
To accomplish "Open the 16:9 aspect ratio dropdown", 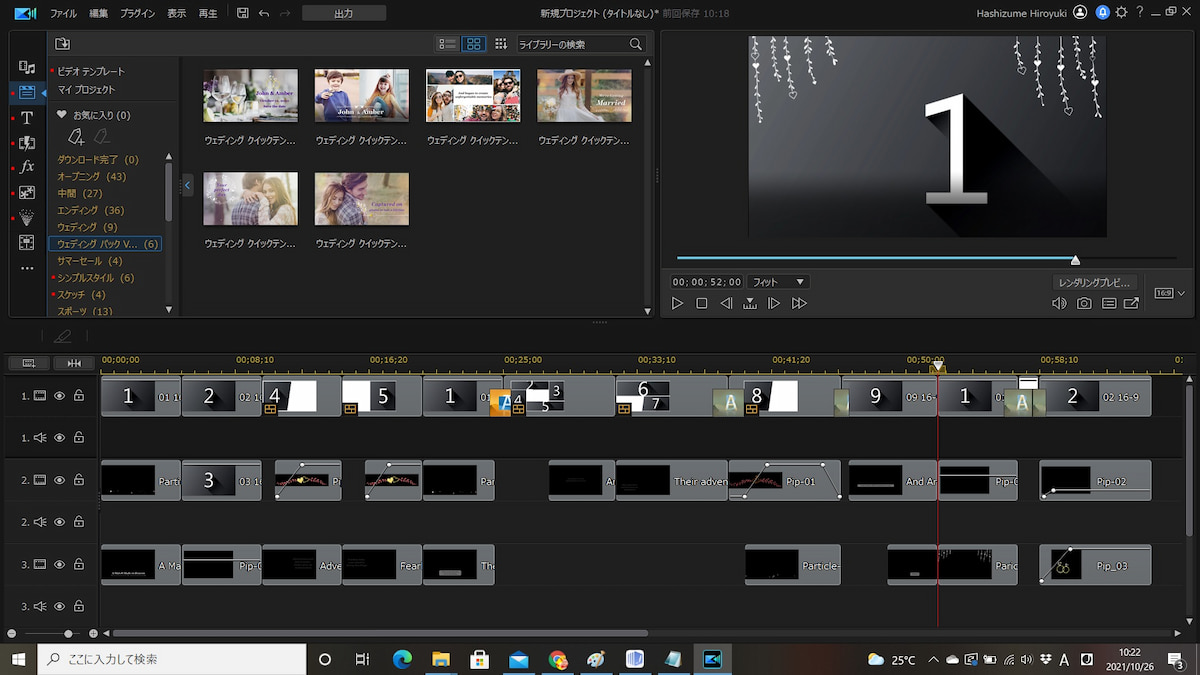I will 1170,293.
